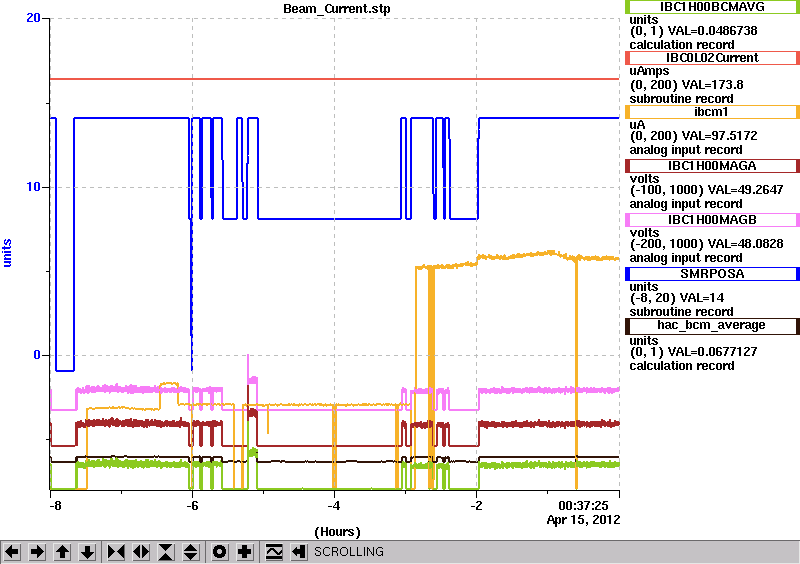Click the blue SMRPOSA trace plateau near -4 hours
This screenshot has height=564, width=800.
point(330,219)
